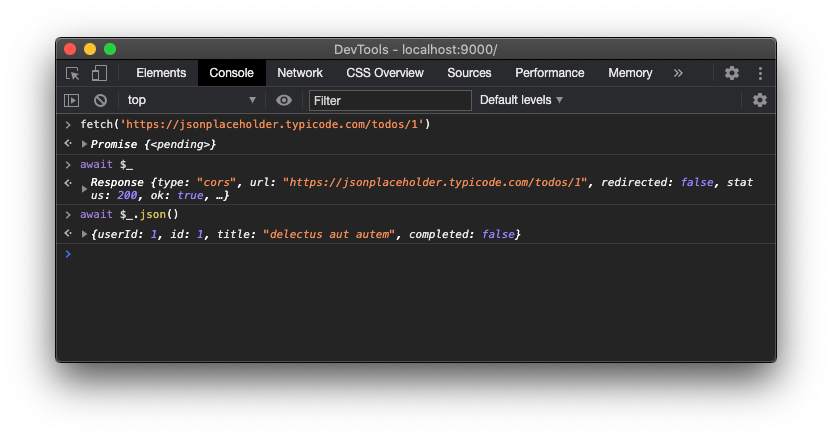Select the inspect element picker icon
Viewport: 832px width, 436px height.
pyautogui.click(x=73, y=73)
